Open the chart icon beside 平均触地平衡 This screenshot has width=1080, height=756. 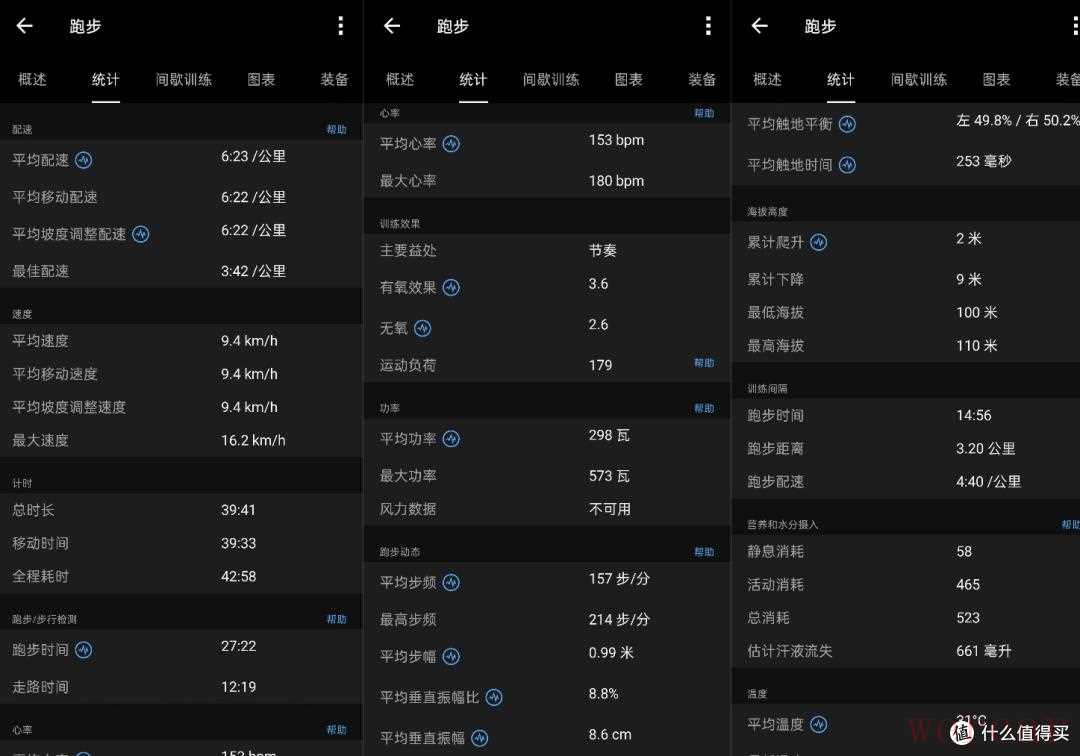(x=847, y=125)
